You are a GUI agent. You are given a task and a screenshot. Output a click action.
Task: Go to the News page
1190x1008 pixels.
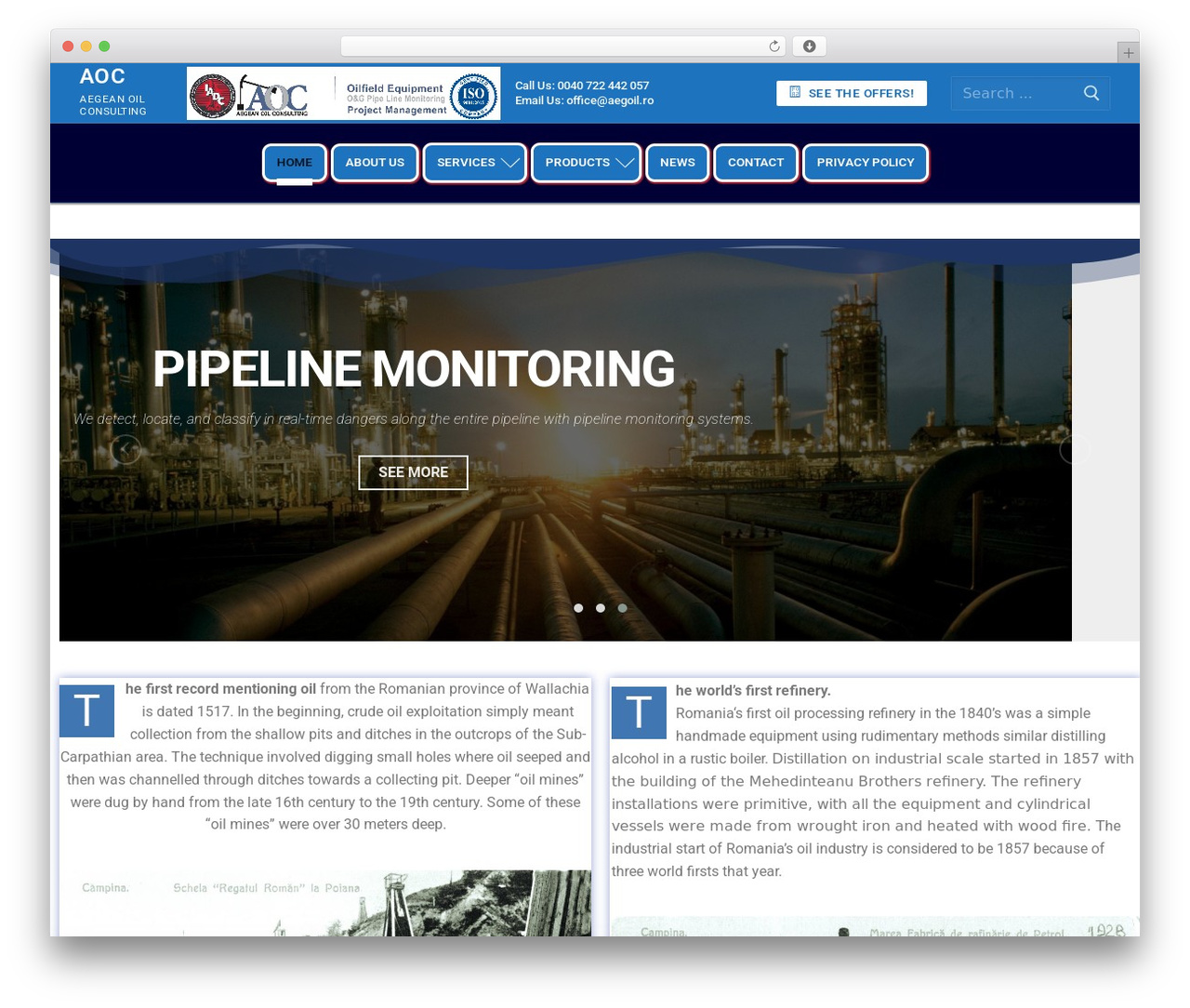(x=678, y=163)
